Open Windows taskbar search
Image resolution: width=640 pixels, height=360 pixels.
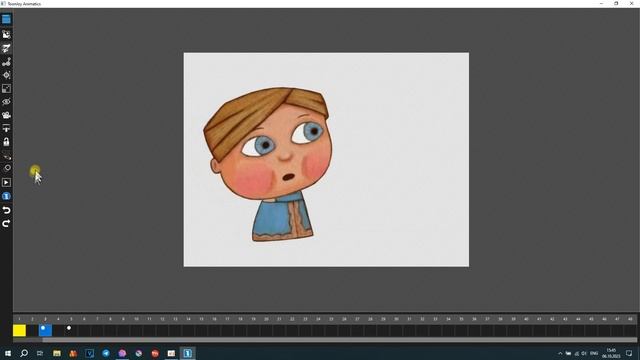point(24,353)
